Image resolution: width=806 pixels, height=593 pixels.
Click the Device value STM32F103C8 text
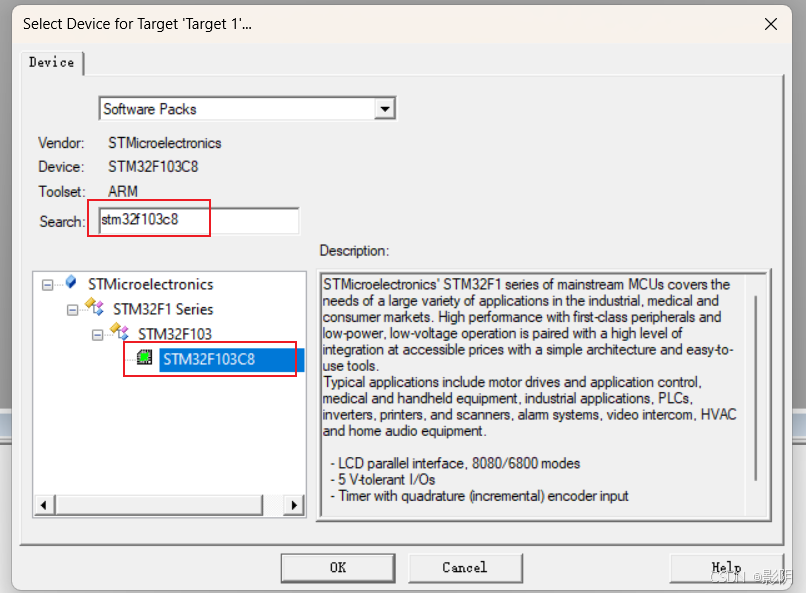(153, 166)
